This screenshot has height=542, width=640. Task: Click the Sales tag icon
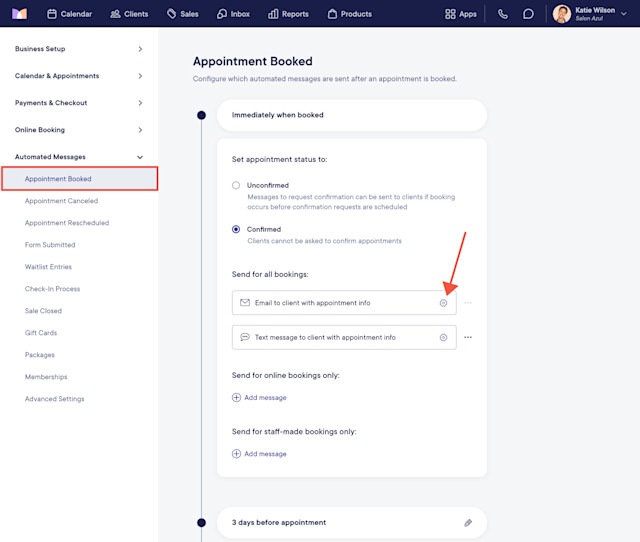click(171, 14)
